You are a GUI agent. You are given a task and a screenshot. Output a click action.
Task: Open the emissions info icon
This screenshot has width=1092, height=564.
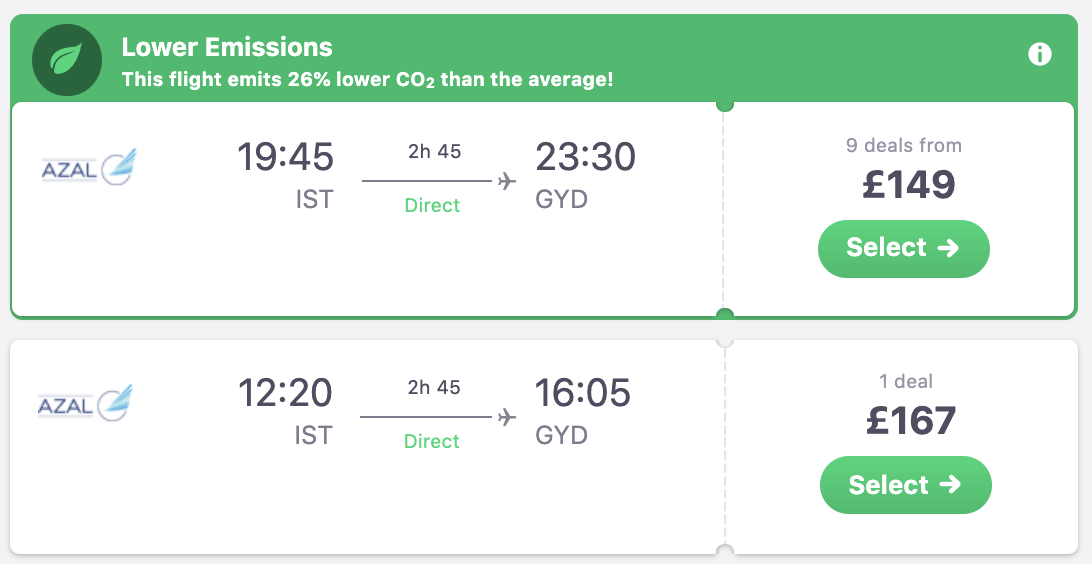pyautogui.click(x=1040, y=54)
